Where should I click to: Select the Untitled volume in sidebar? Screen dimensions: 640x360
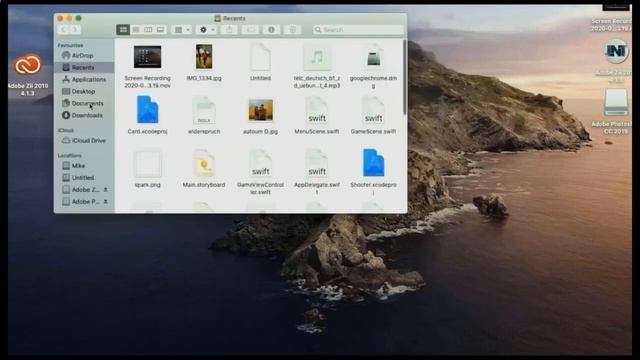tap(84, 178)
